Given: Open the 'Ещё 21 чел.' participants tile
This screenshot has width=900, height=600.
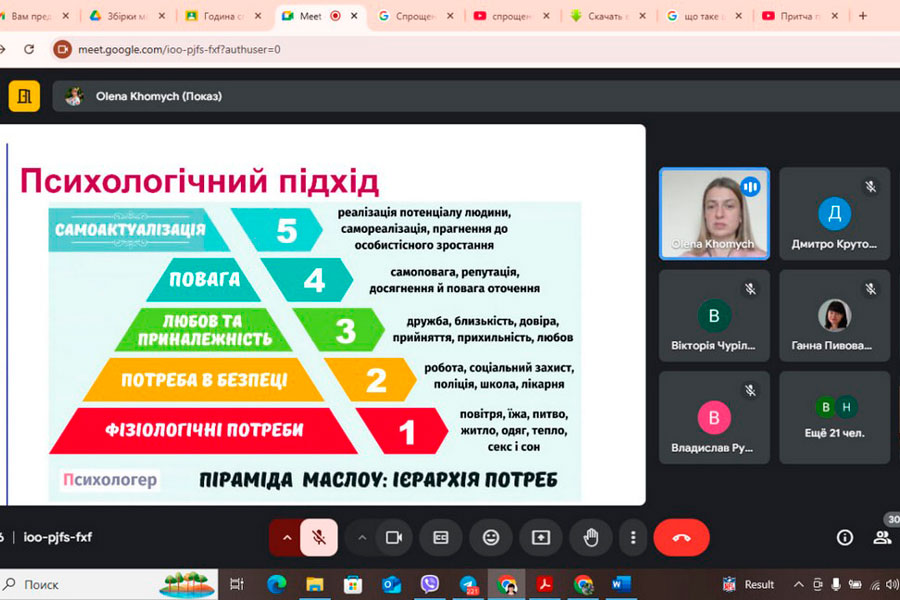Looking at the screenshot, I should [x=834, y=417].
